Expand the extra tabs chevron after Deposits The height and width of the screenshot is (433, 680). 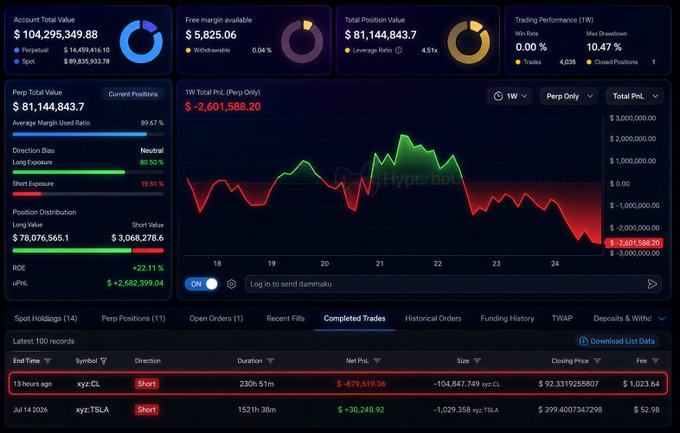click(662, 318)
